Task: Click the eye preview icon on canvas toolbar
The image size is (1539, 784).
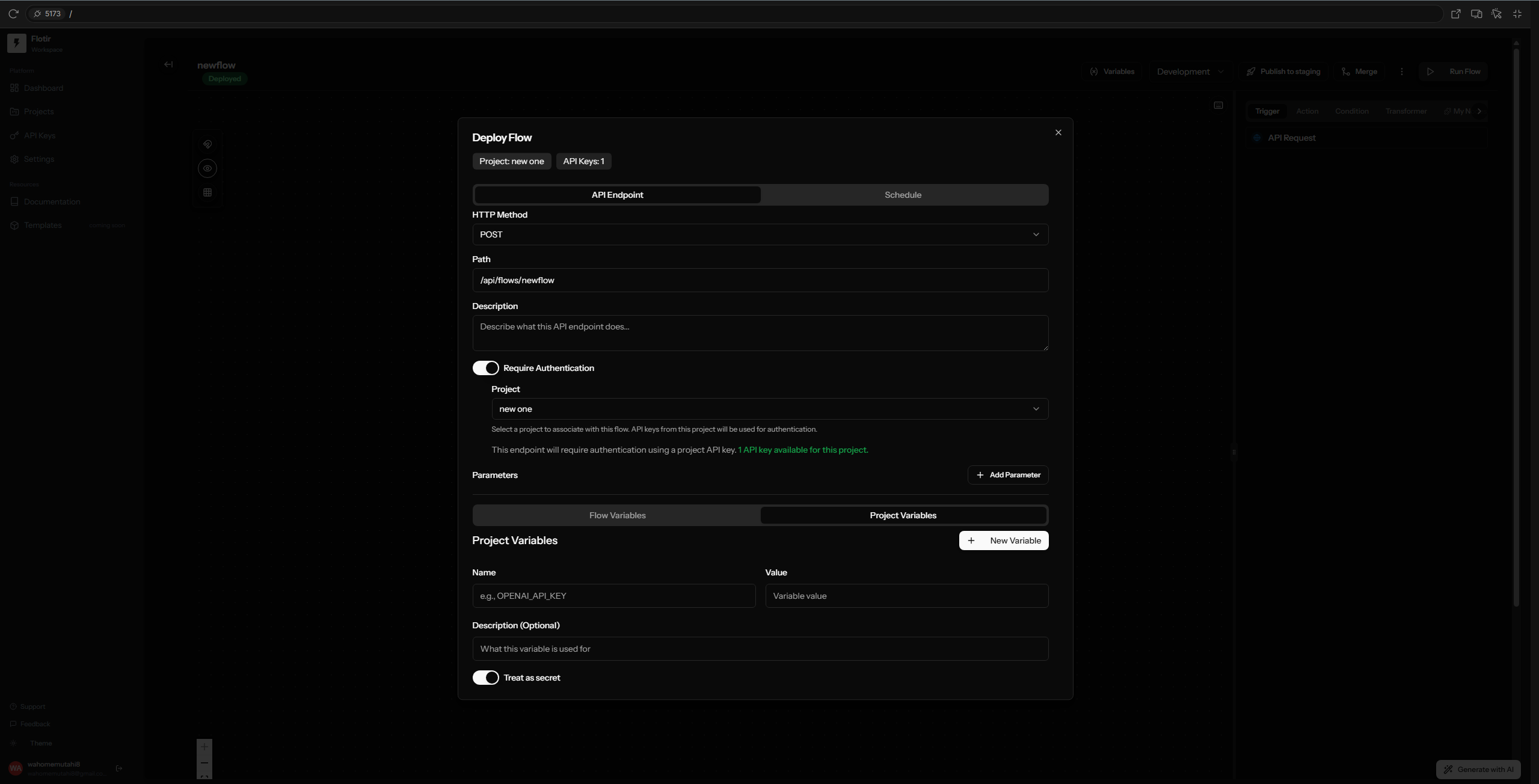Action: [207, 168]
